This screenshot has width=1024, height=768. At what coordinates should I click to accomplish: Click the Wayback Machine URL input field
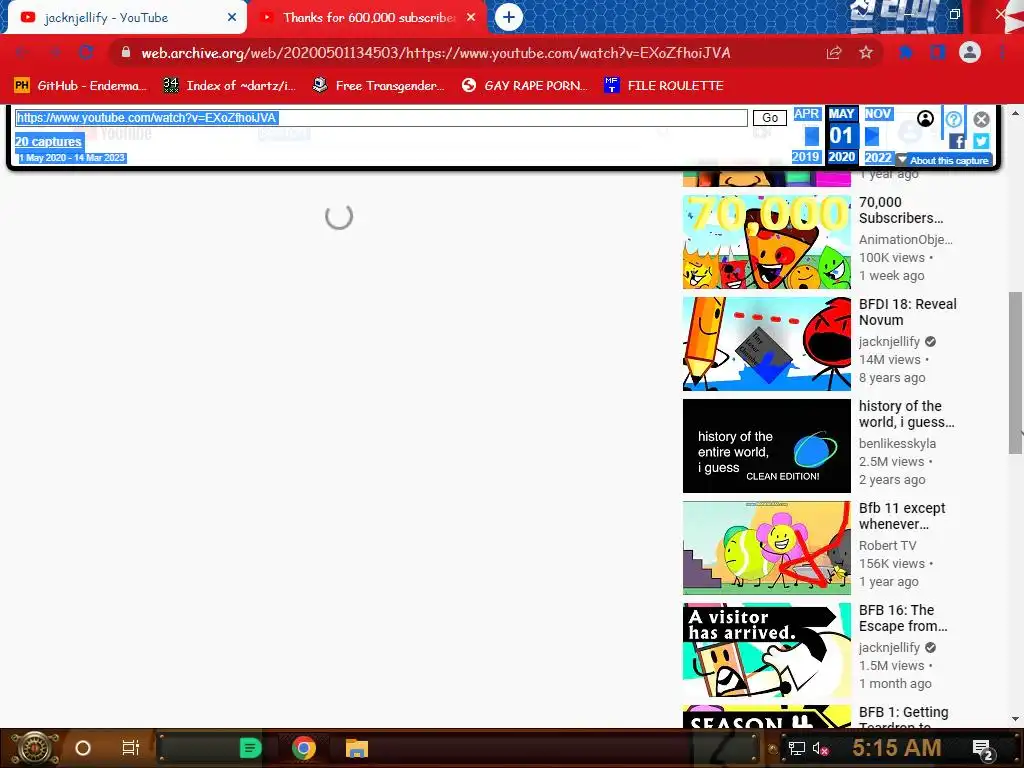(x=381, y=118)
